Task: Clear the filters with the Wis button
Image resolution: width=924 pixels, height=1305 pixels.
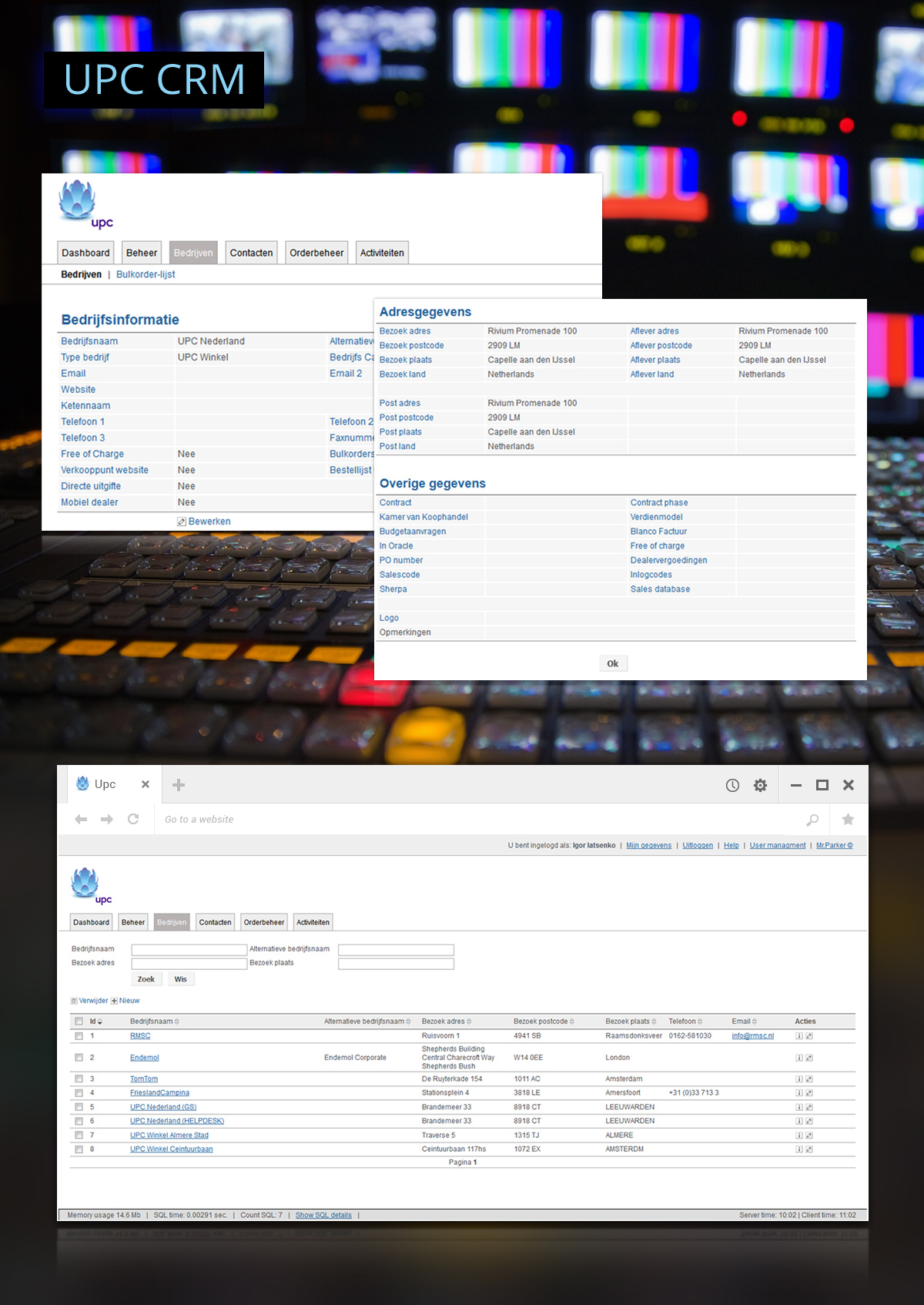Action: click(180, 979)
